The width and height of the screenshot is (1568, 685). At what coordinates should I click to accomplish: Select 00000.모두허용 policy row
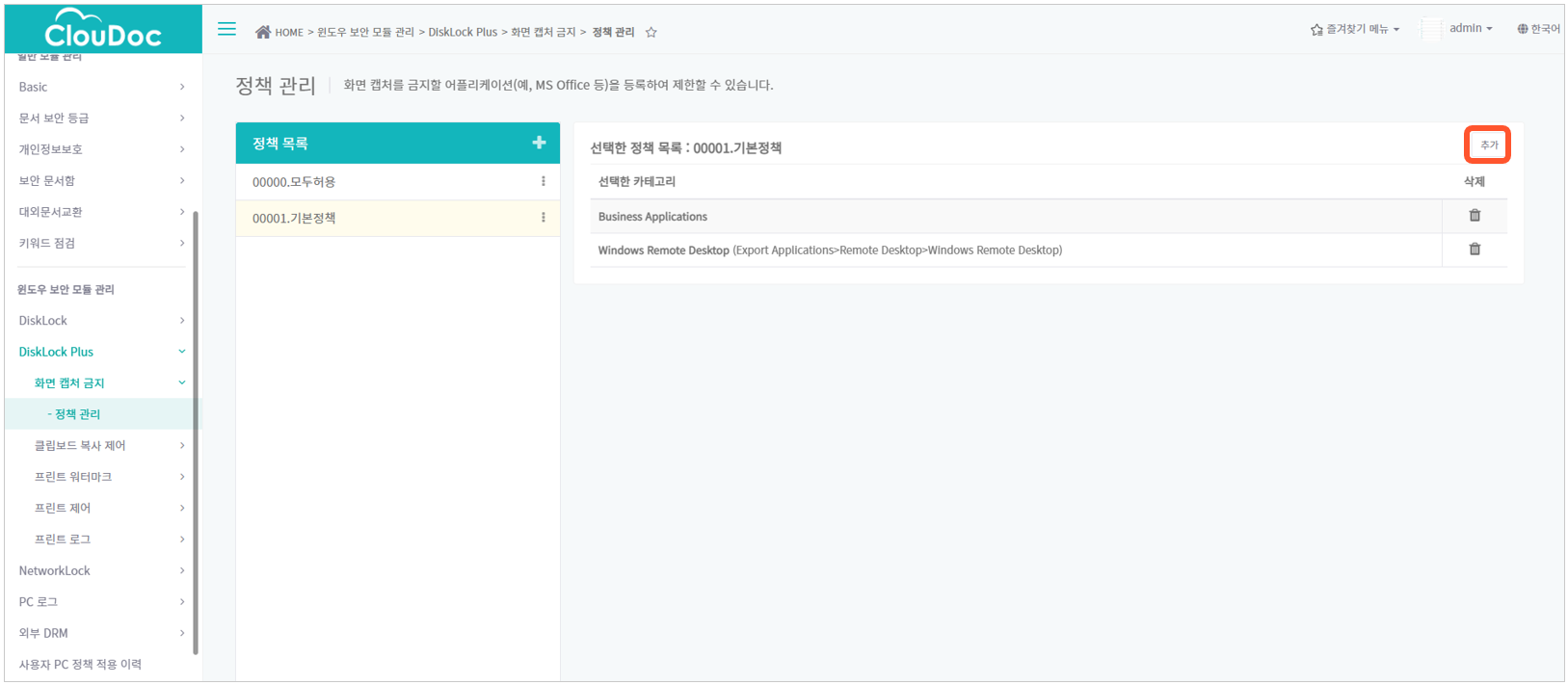point(398,182)
